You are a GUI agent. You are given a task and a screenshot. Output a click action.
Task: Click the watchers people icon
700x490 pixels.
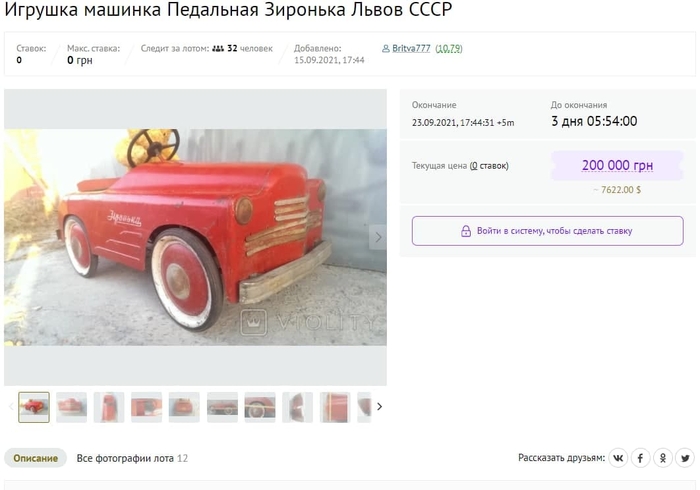pyautogui.click(x=218, y=48)
